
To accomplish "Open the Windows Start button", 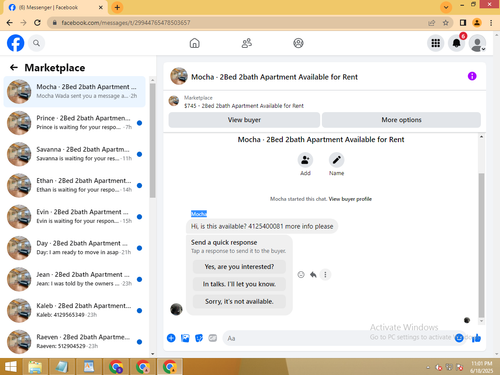I will [x=11, y=367].
